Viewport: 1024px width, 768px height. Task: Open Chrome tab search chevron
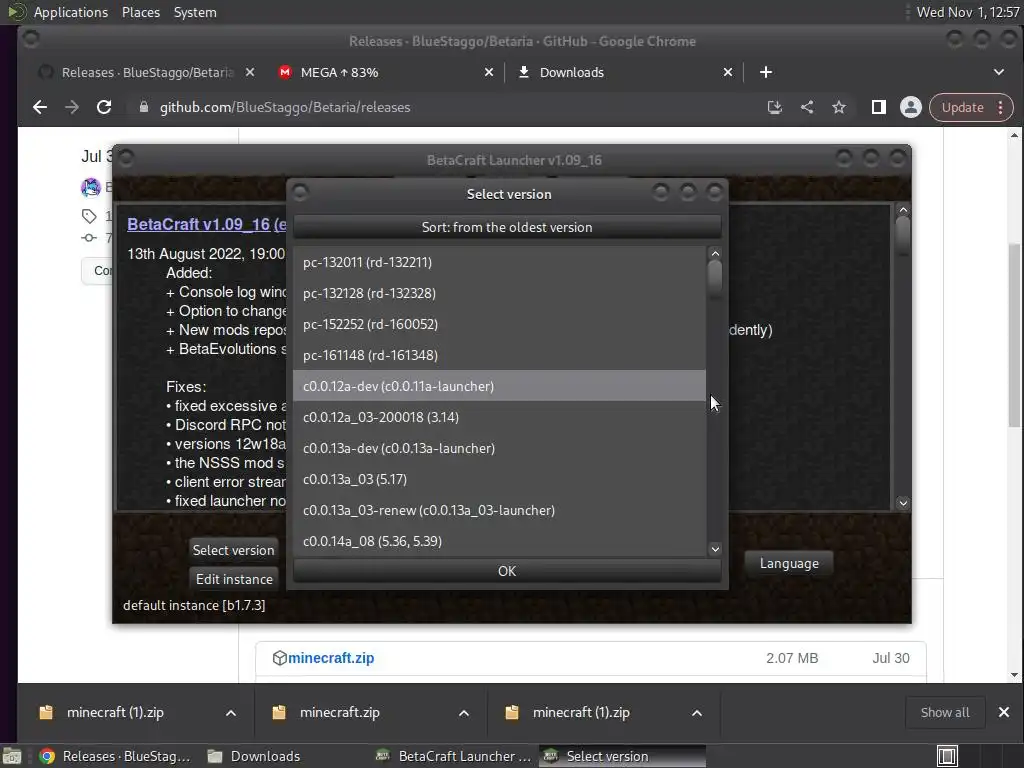coord(999,72)
